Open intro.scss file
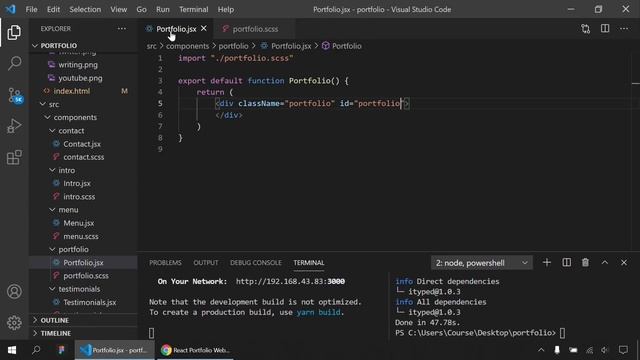Viewport: 640px width, 360px height. [79, 197]
